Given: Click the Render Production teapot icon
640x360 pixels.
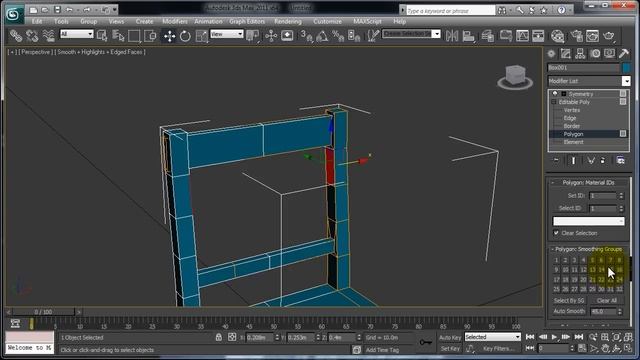Looking at the screenshot, I should click(609, 36).
